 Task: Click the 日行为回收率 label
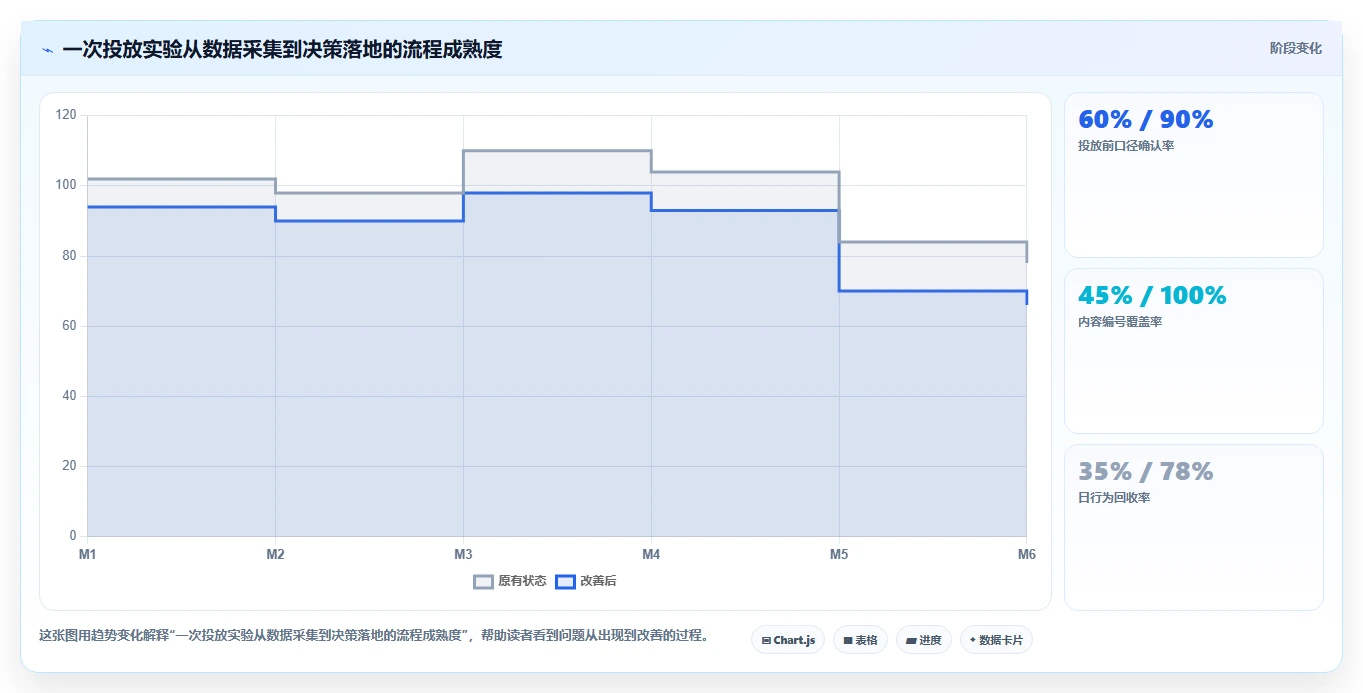[1114, 498]
